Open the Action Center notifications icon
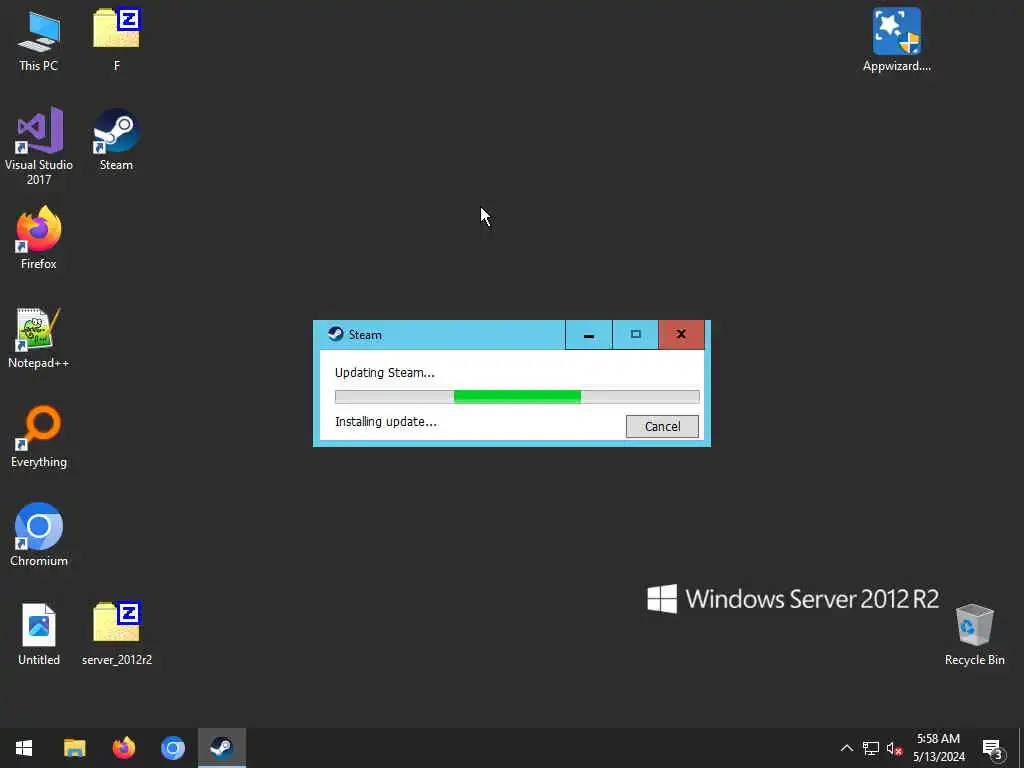 (993, 748)
